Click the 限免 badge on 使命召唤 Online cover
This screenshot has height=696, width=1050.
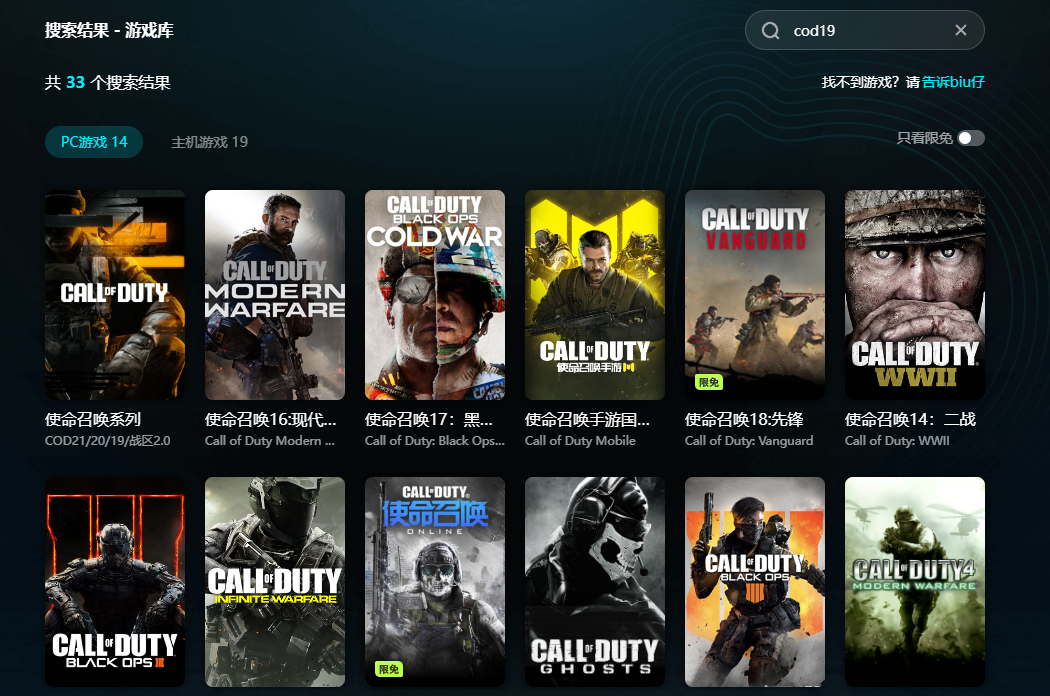coord(388,669)
